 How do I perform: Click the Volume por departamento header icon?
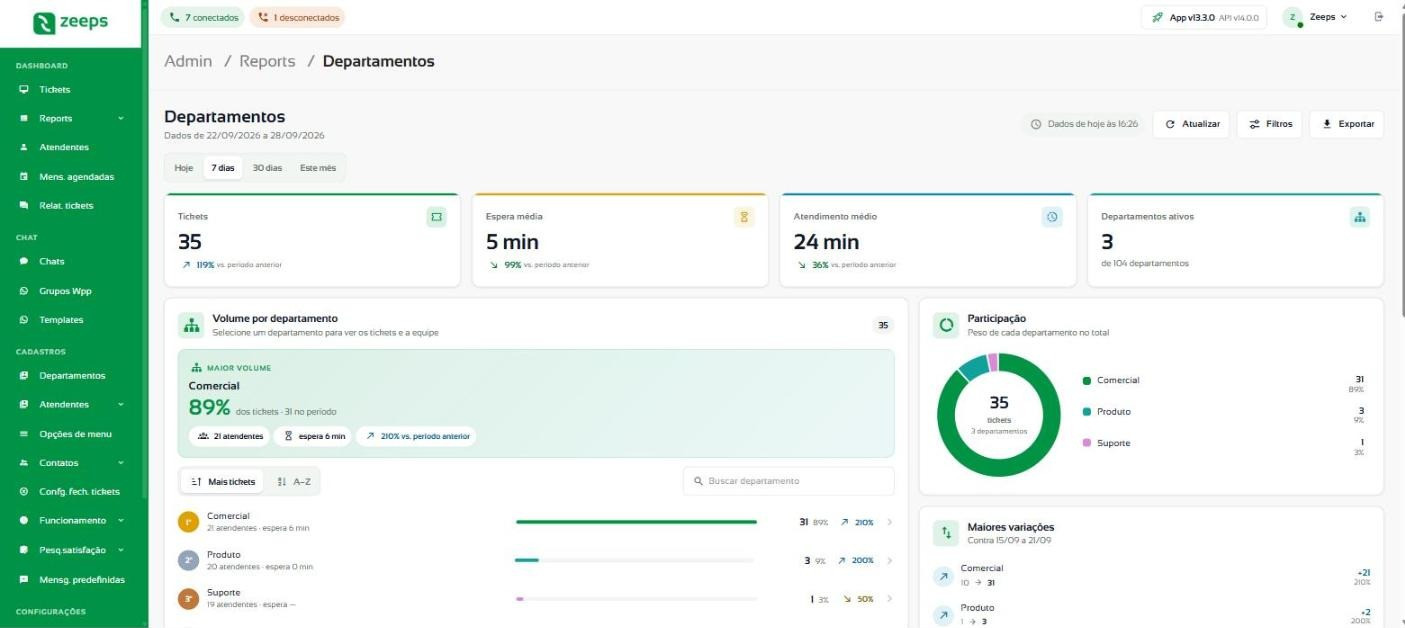(191, 325)
